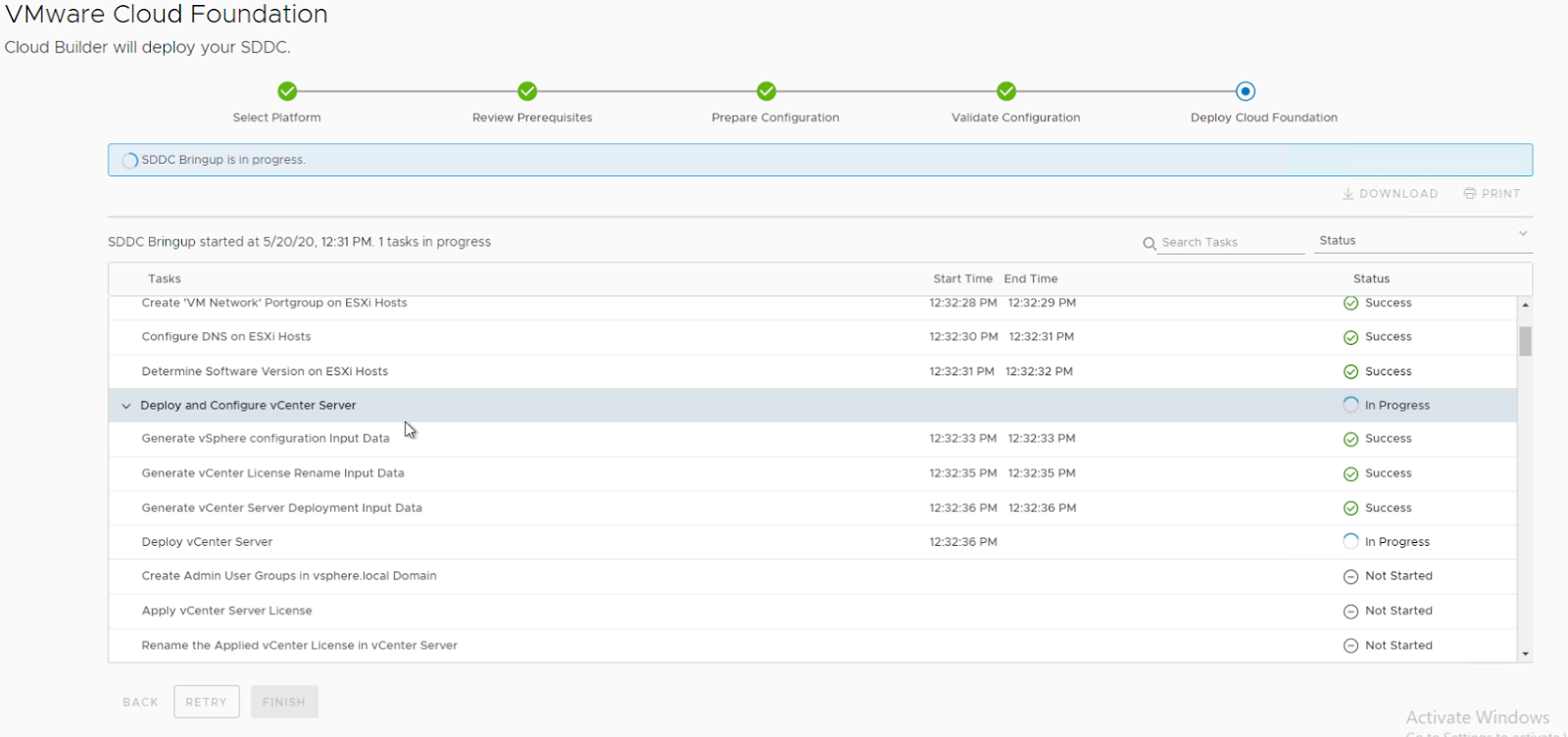Click the Prepare Configuration step checkmark icon

pyautogui.click(x=766, y=91)
